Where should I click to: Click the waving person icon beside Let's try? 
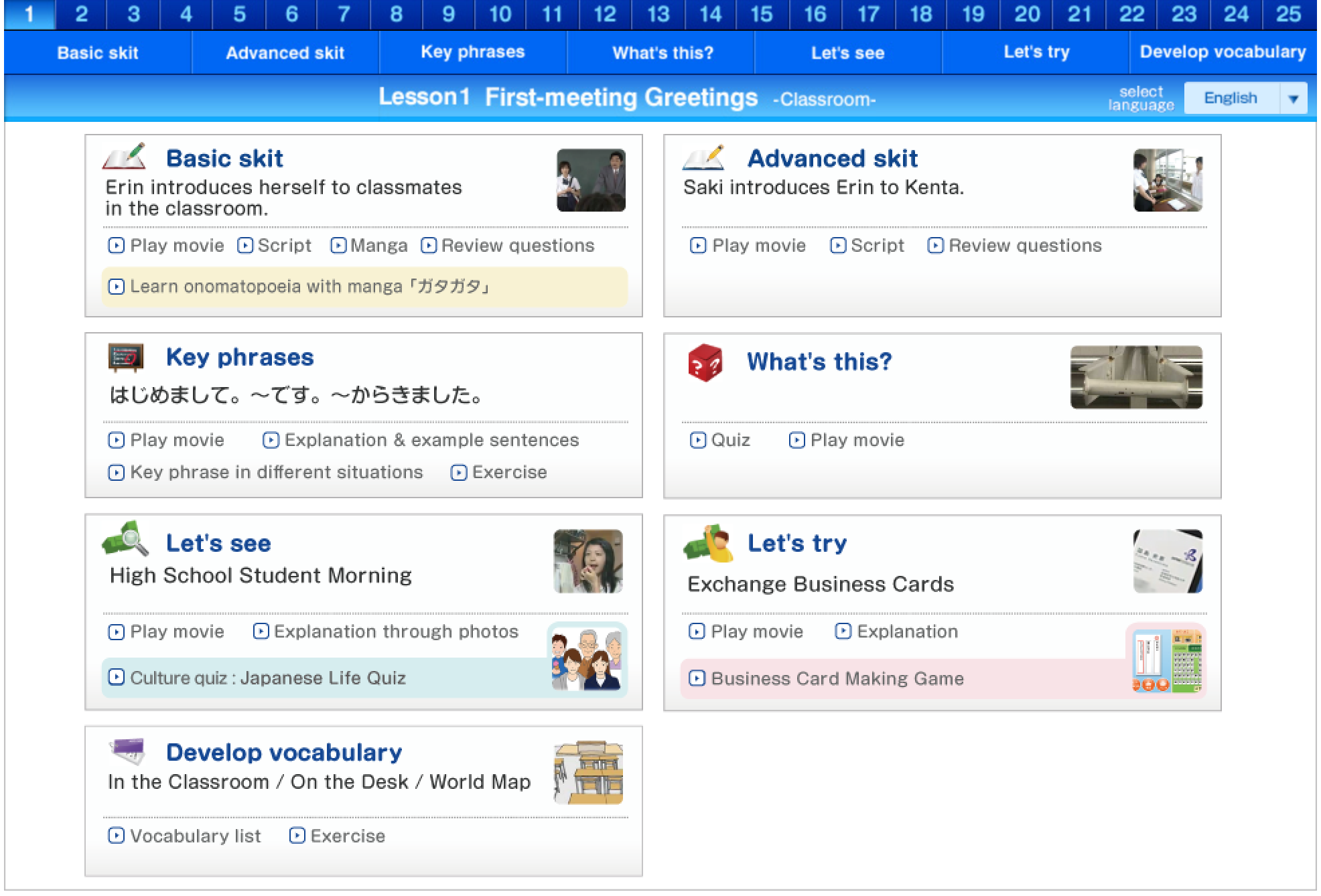pos(707,542)
